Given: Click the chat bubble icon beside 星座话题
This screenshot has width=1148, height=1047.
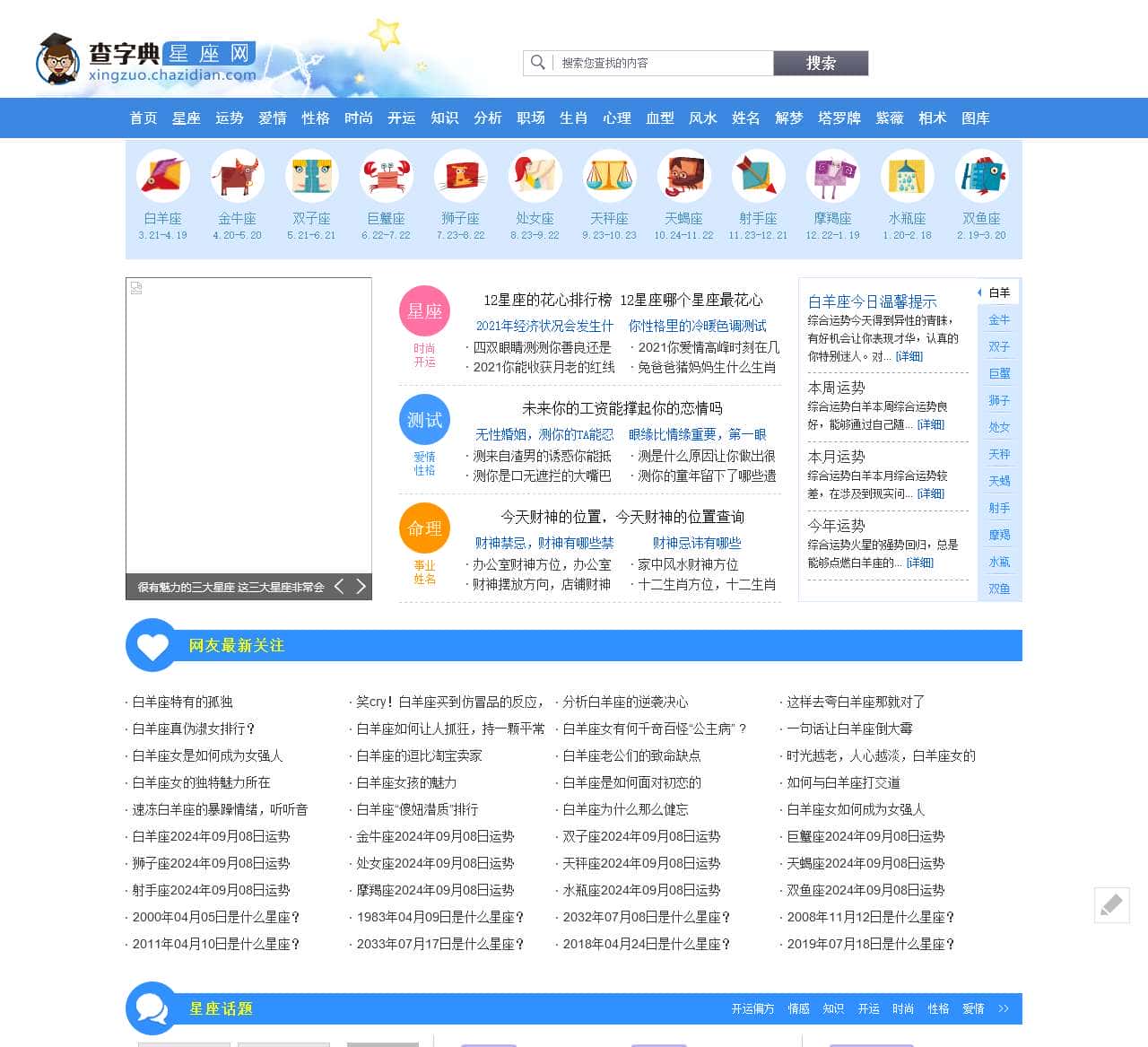Looking at the screenshot, I should pos(152,1008).
